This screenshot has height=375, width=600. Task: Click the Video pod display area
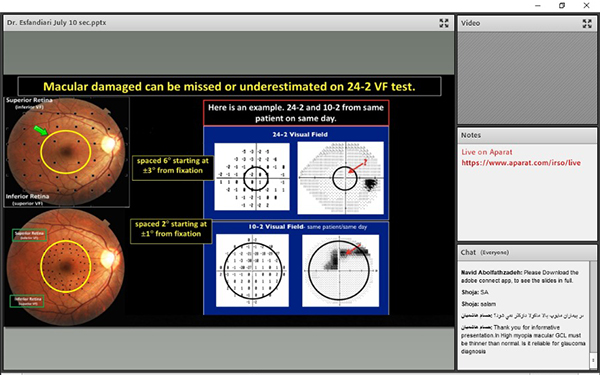(527, 78)
